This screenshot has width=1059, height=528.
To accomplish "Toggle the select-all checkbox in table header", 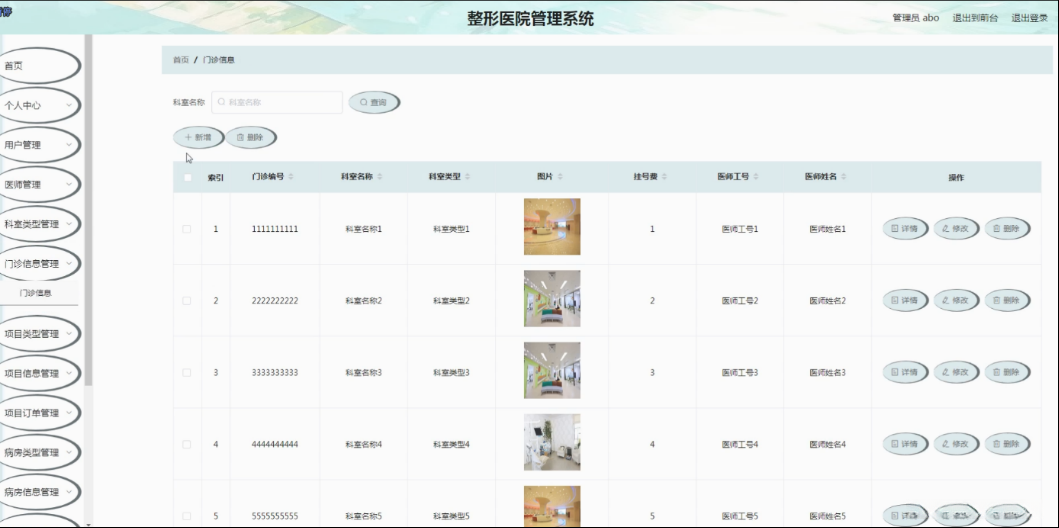I will point(187,178).
